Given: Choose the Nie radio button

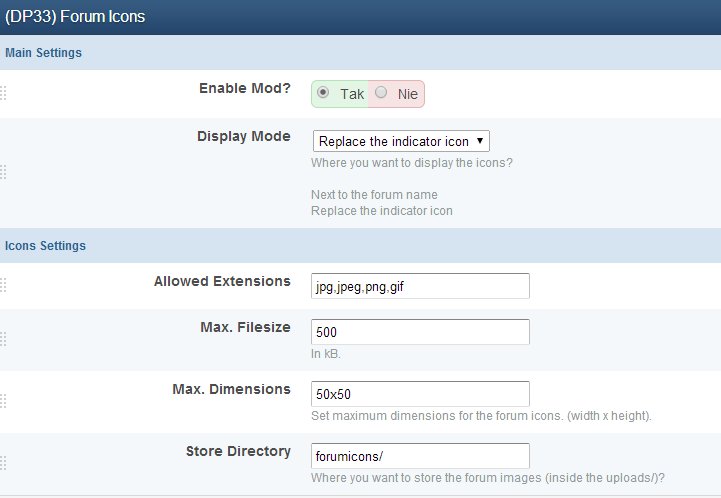Looking at the screenshot, I should 381,93.
